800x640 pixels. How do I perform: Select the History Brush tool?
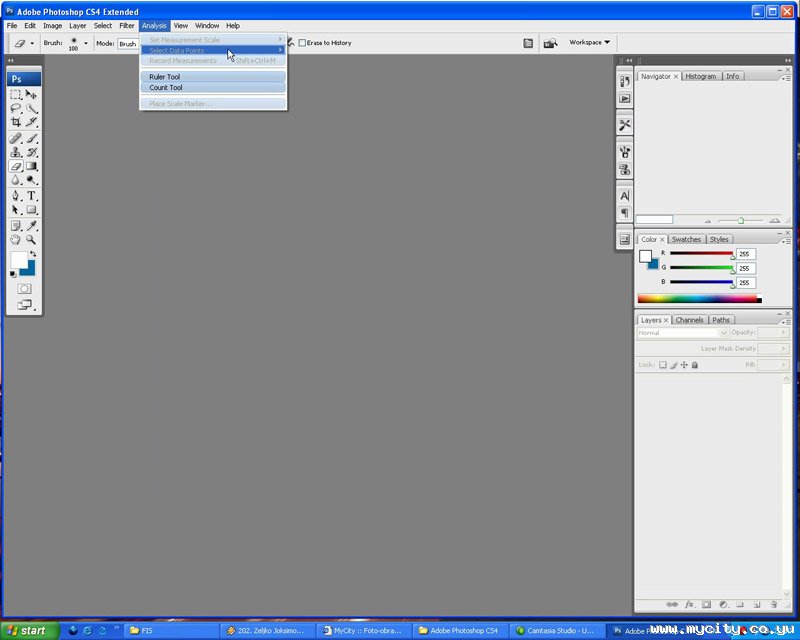(x=32, y=152)
